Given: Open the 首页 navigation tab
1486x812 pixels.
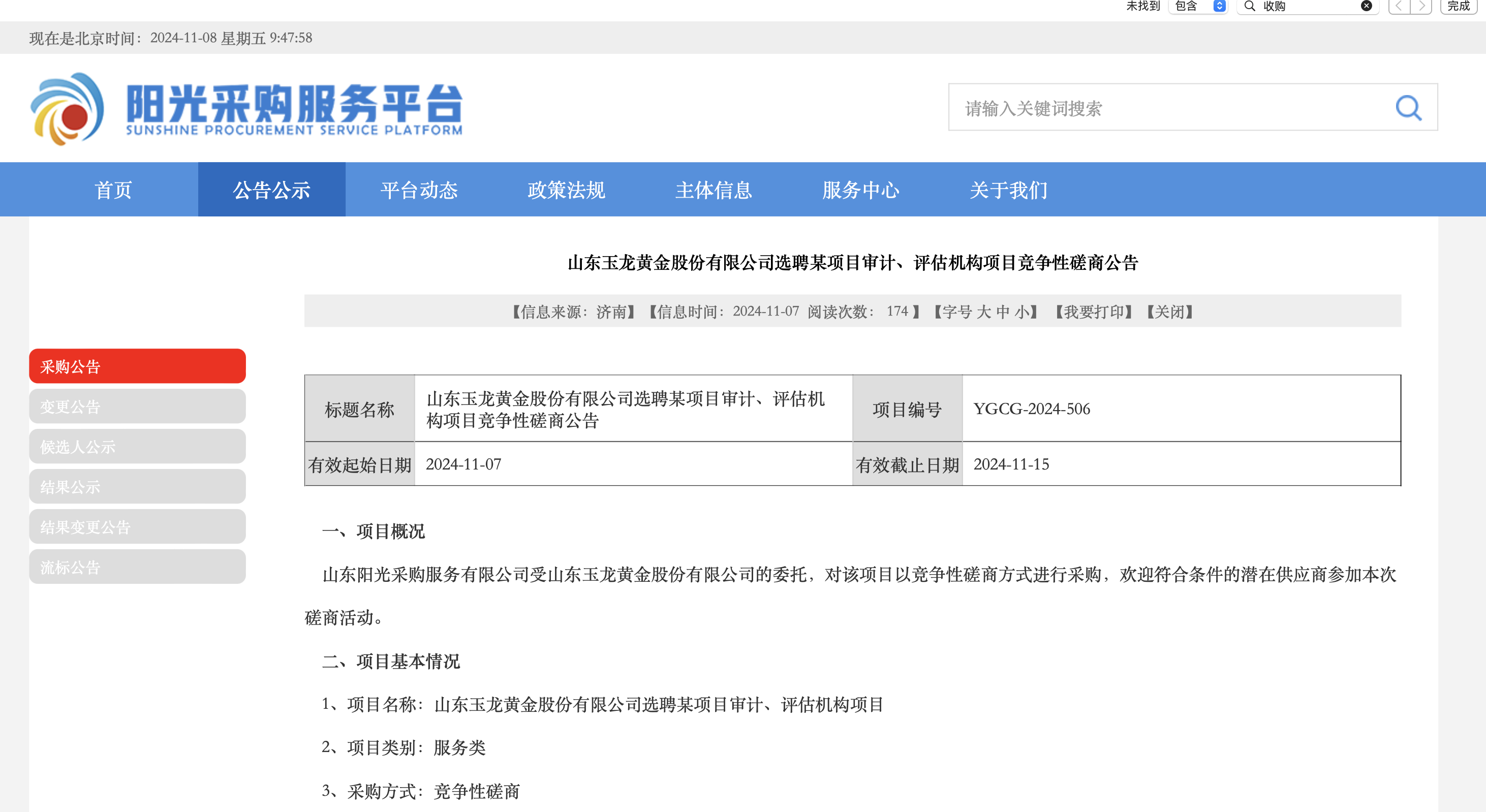Looking at the screenshot, I should click(x=114, y=190).
